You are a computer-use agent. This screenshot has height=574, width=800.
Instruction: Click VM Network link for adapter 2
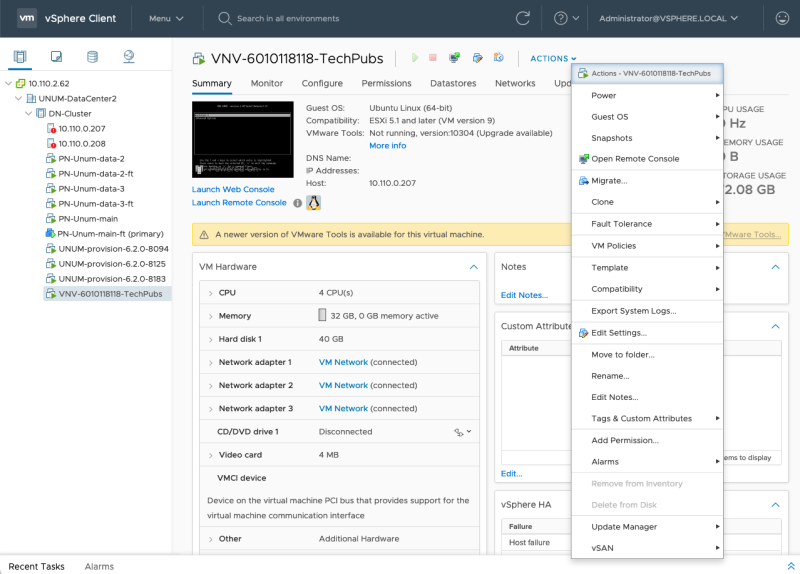click(x=343, y=385)
